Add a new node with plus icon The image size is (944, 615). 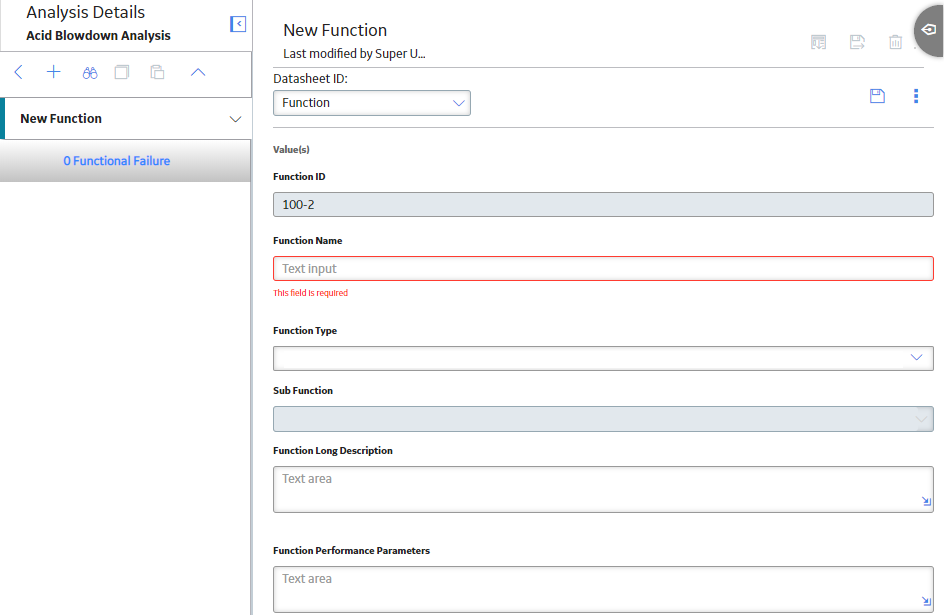pos(54,72)
